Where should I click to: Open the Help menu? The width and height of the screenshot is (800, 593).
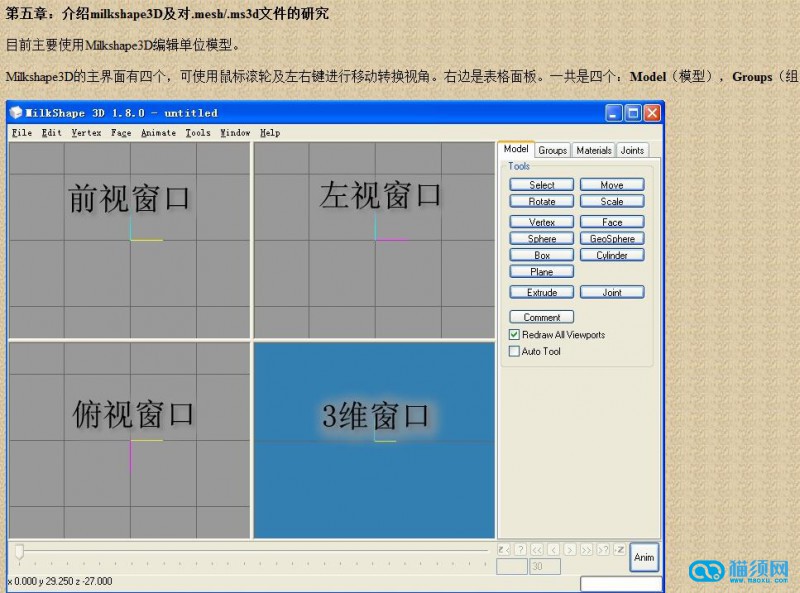coord(270,133)
